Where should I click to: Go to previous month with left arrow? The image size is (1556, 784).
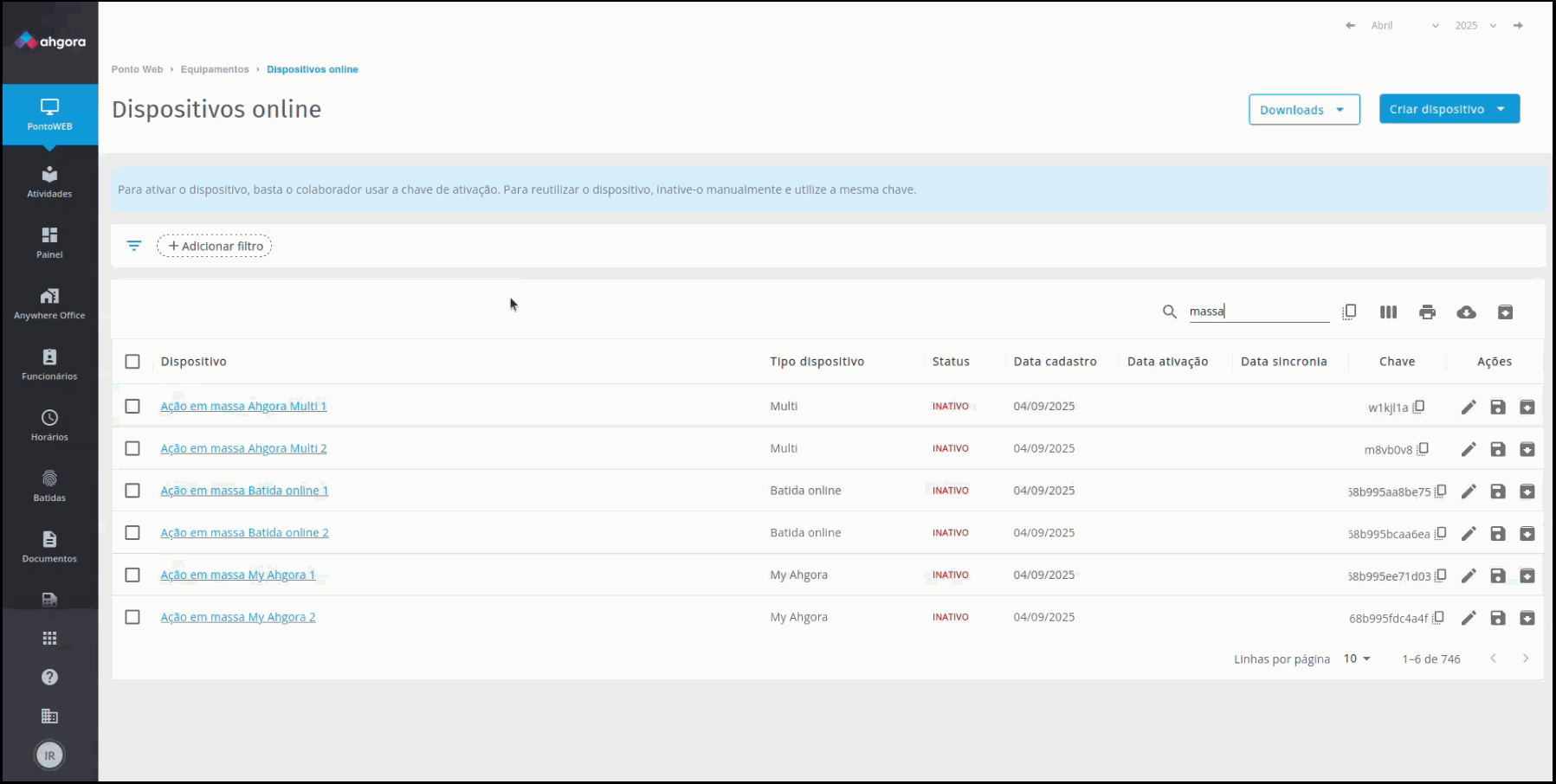[x=1350, y=25]
